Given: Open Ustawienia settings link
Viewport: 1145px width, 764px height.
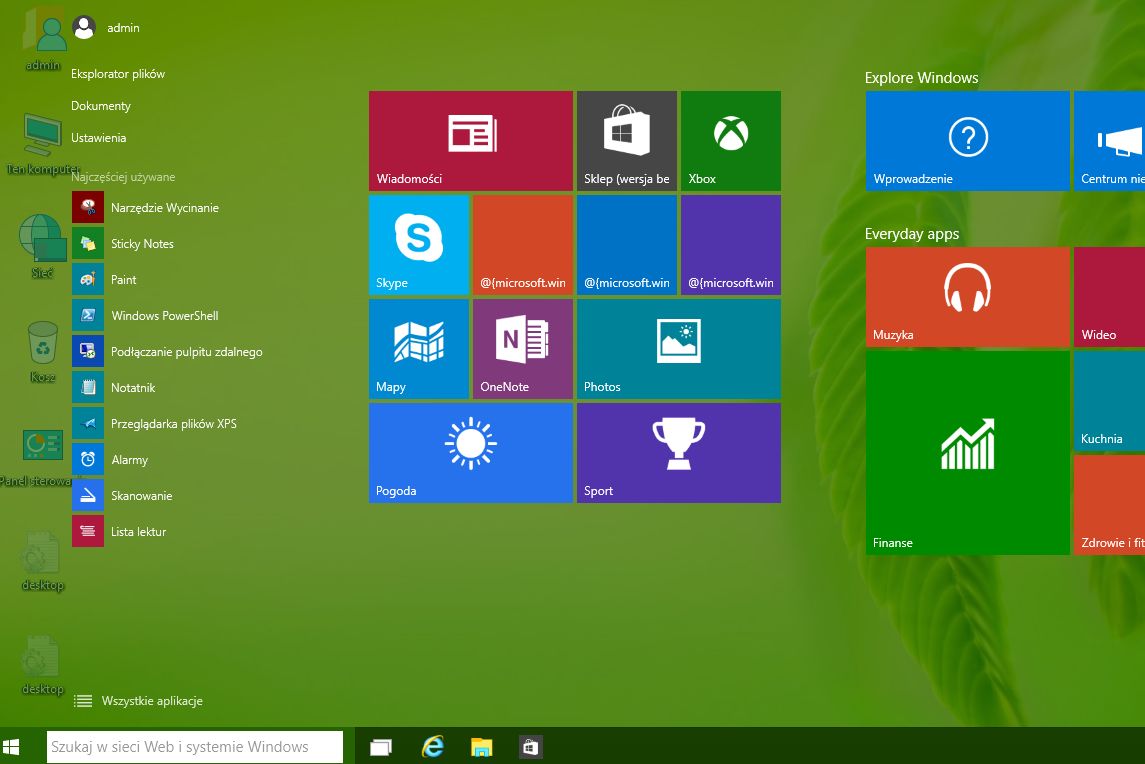Looking at the screenshot, I should coord(99,138).
